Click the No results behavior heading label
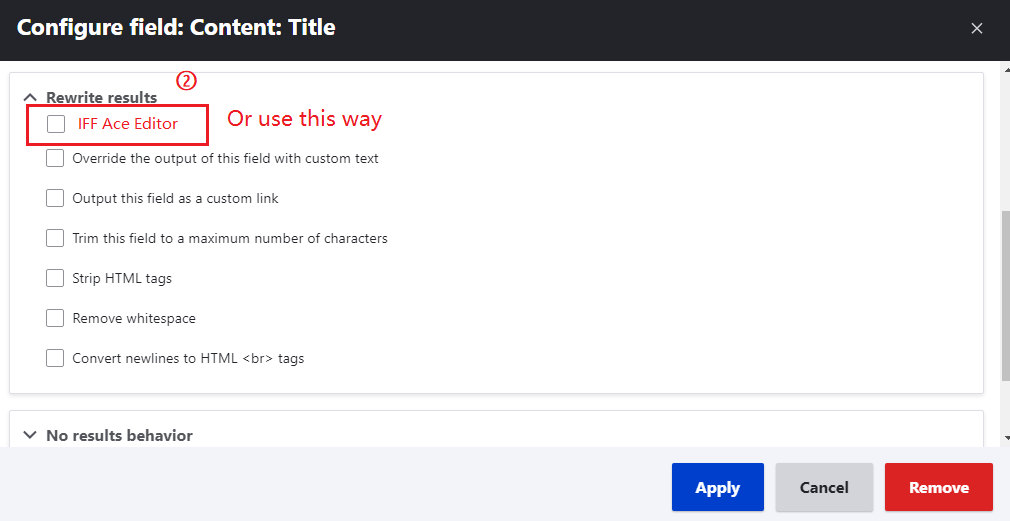 point(119,435)
